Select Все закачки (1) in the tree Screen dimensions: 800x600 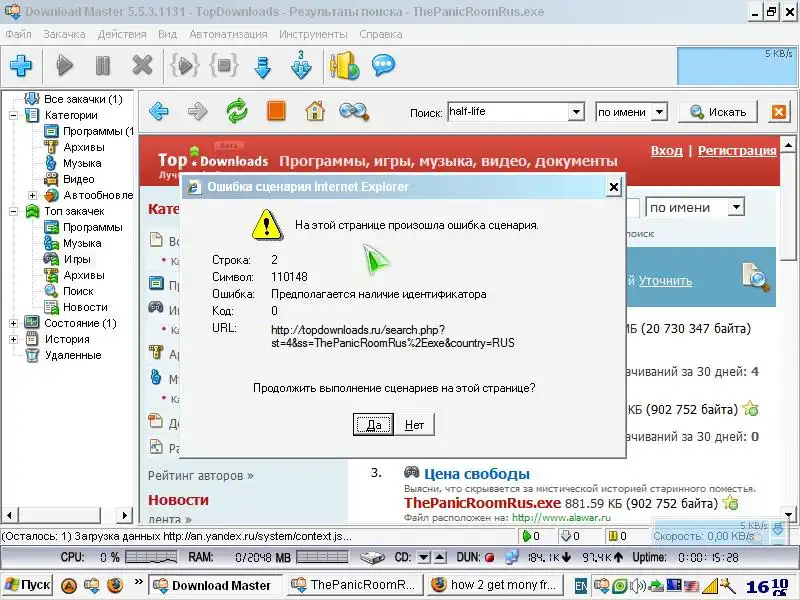(83, 99)
